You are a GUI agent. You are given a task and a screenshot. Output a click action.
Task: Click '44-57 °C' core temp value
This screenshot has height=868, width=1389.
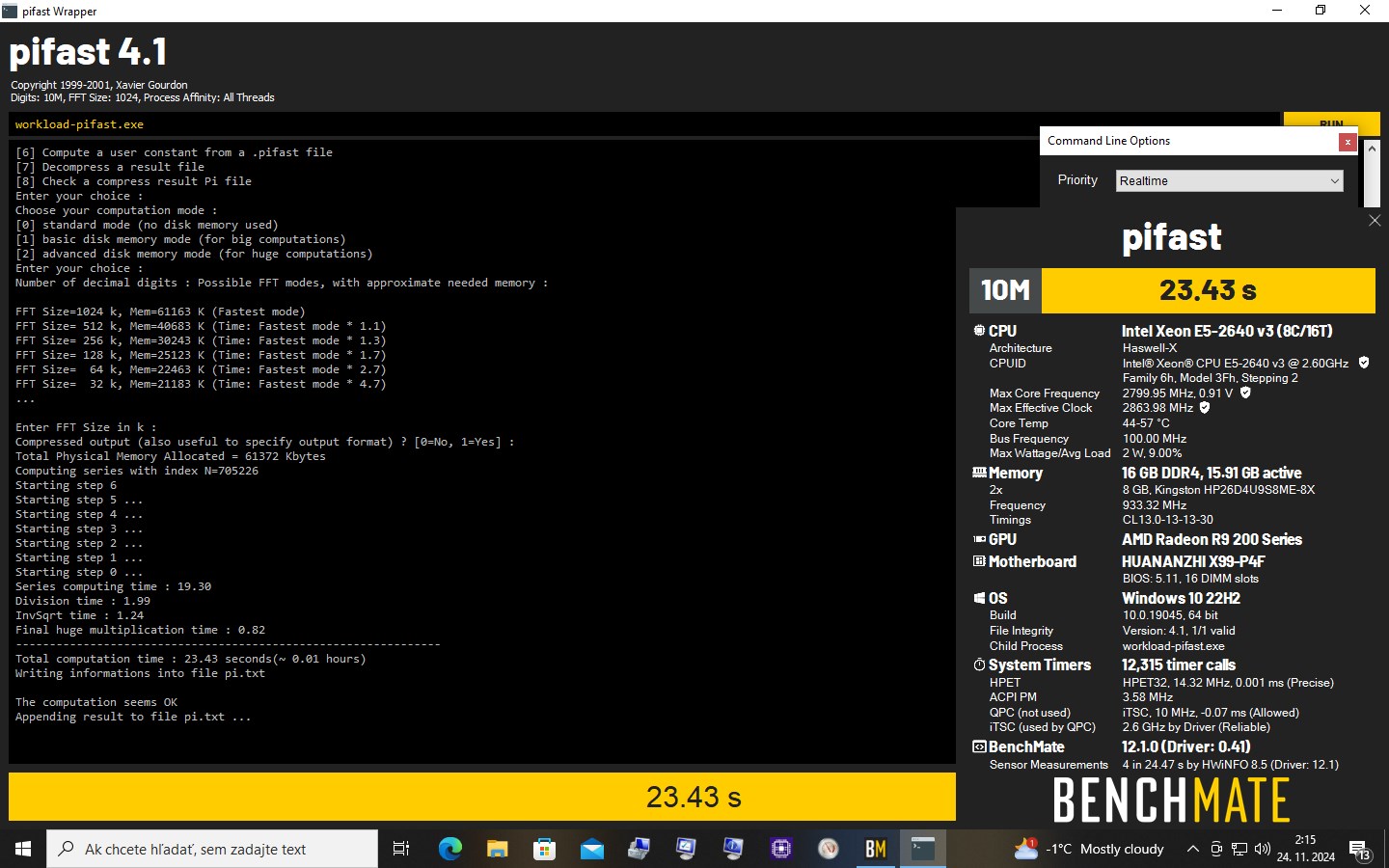point(1146,423)
